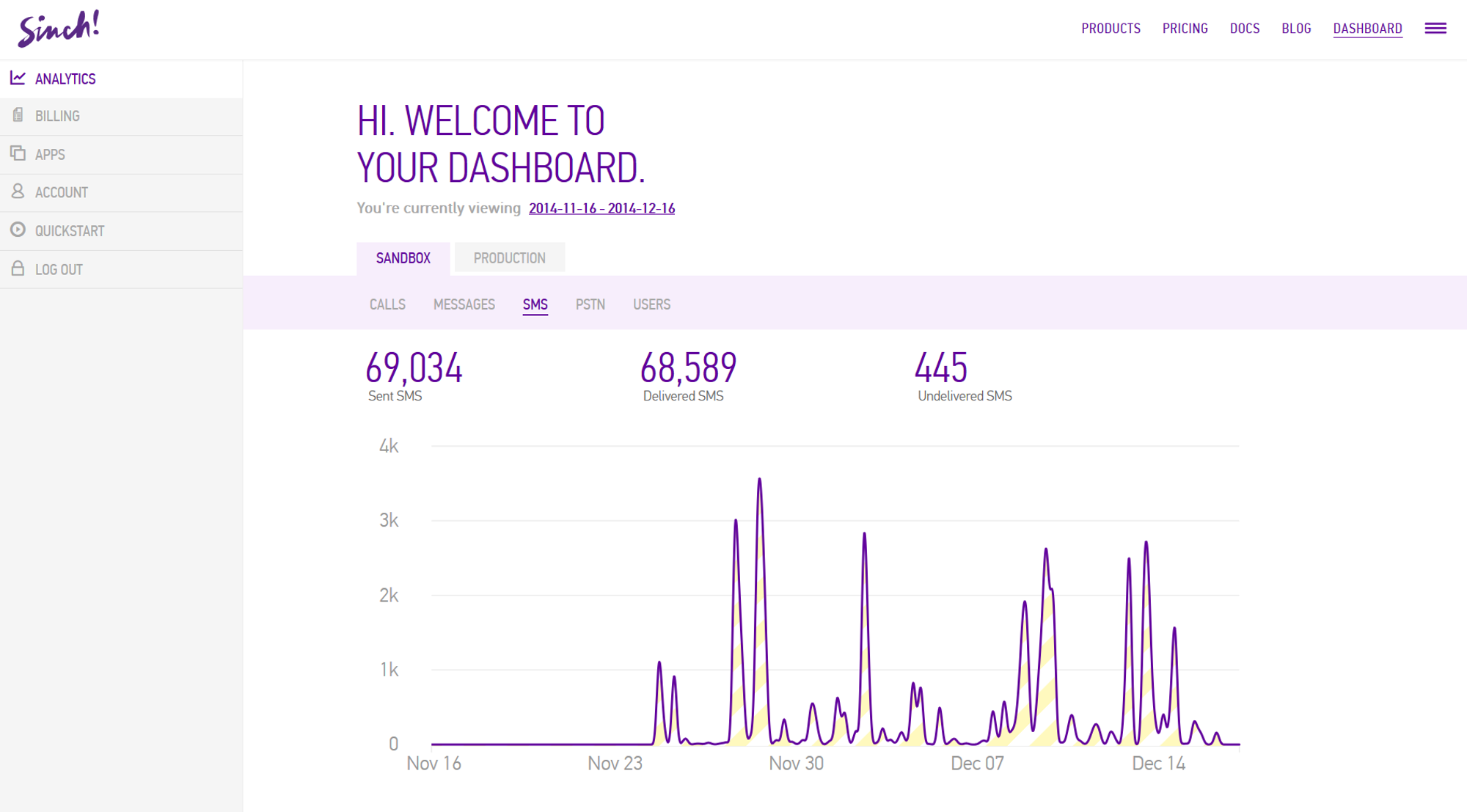Click the highest peak on the SMS chart
The height and width of the screenshot is (812, 1467).
pyautogui.click(x=759, y=480)
